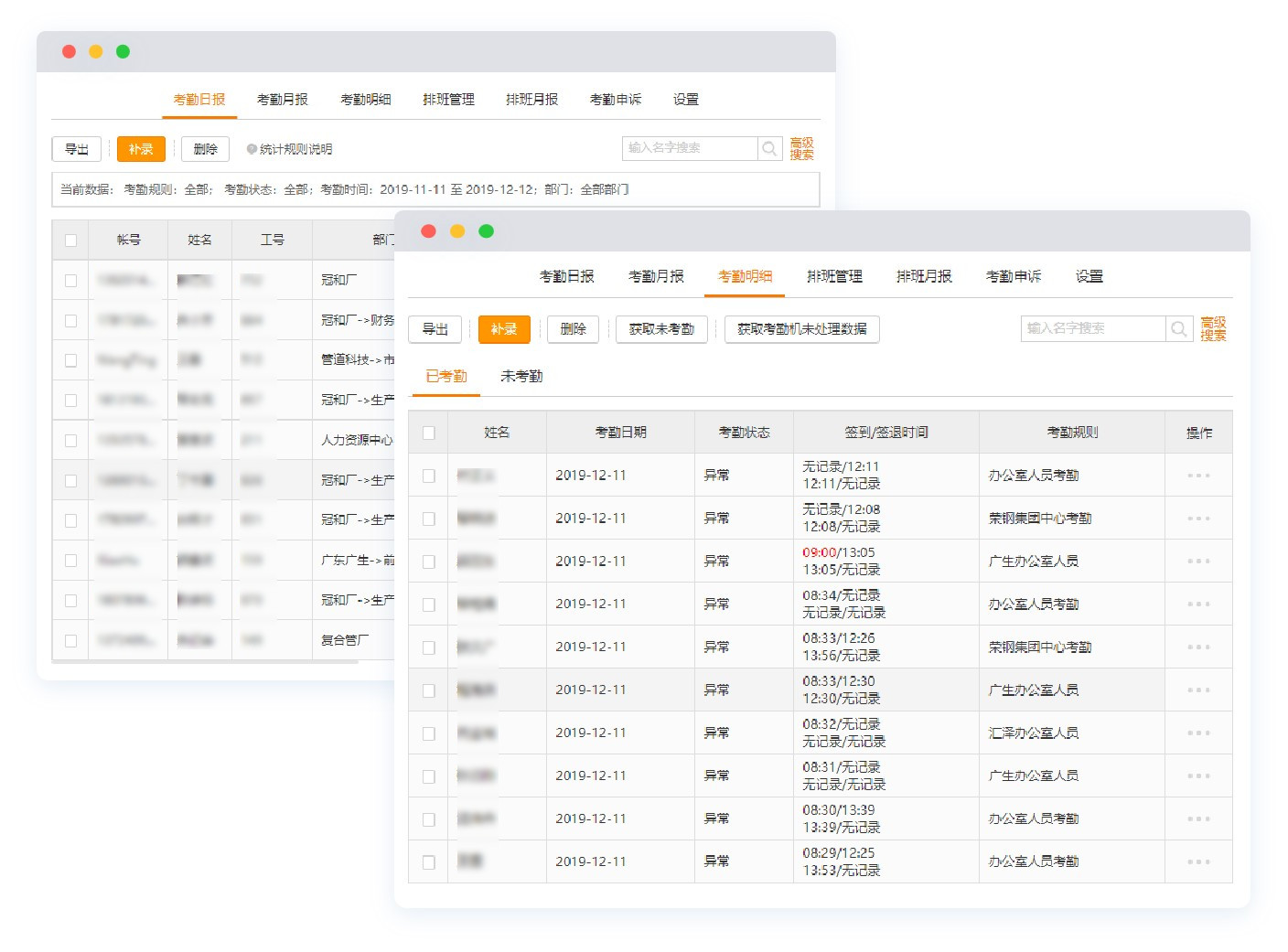The width and height of the screenshot is (1288, 952).
Task: Switch to 考勤月报 tab in front window
Action: pyautogui.click(x=656, y=276)
